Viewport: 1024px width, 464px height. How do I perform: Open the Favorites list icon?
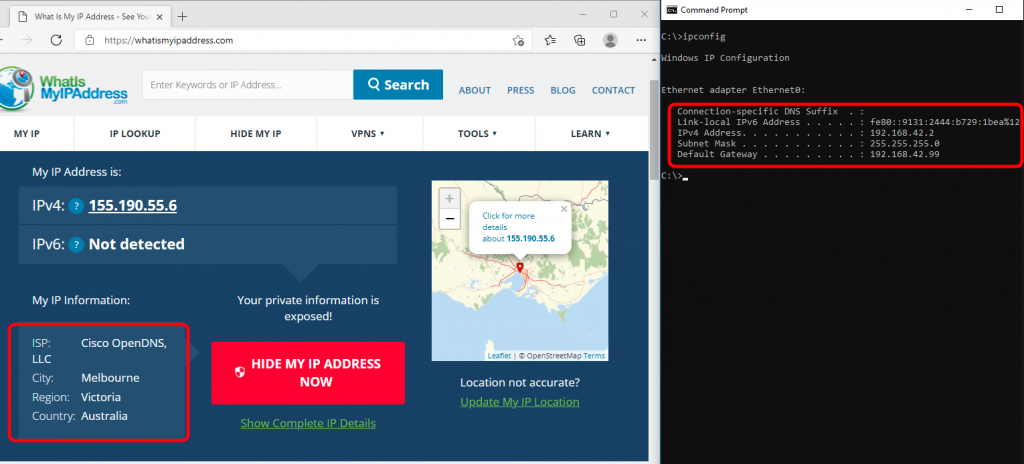coord(550,41)
